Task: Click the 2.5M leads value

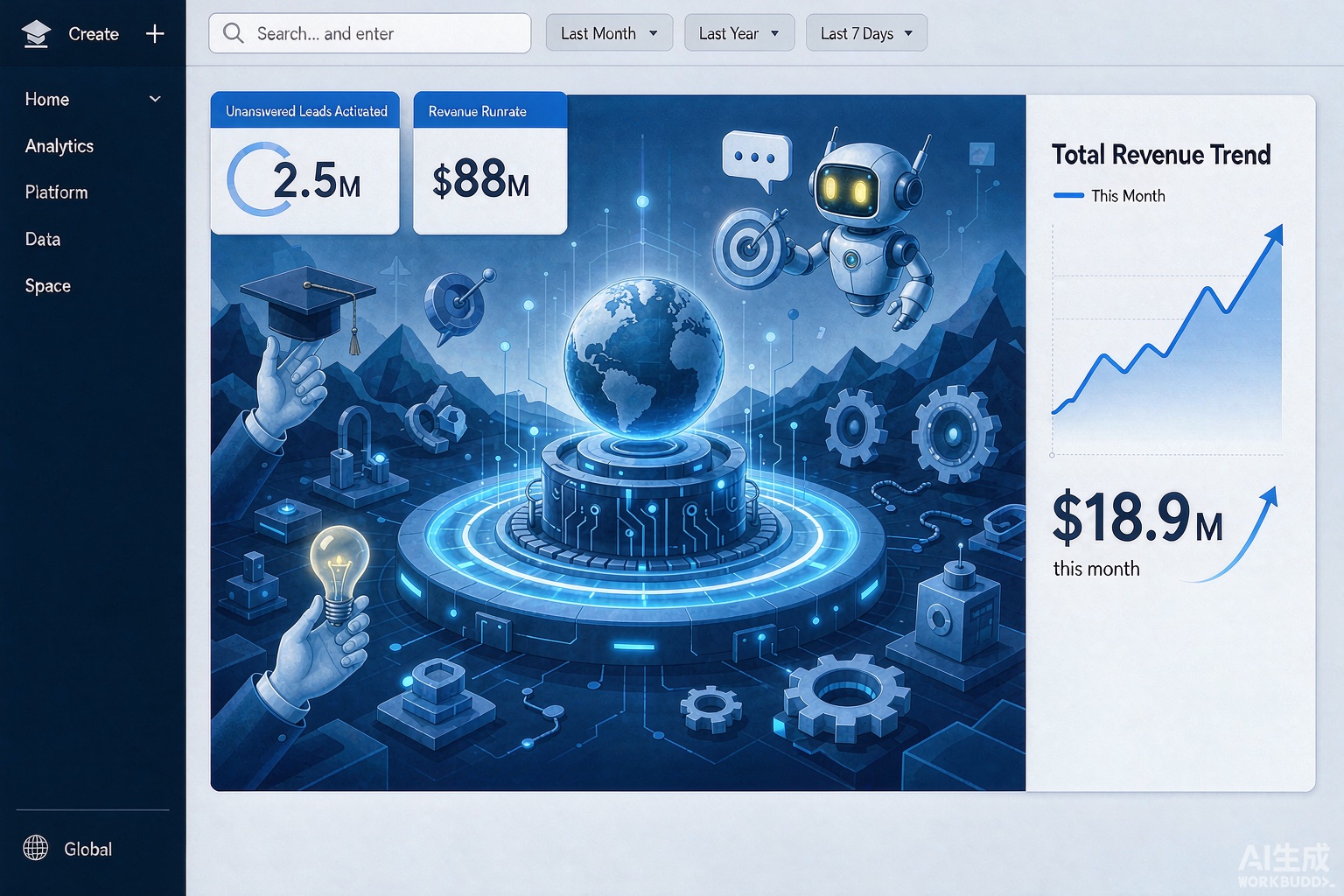Action: tap(317, 180)
